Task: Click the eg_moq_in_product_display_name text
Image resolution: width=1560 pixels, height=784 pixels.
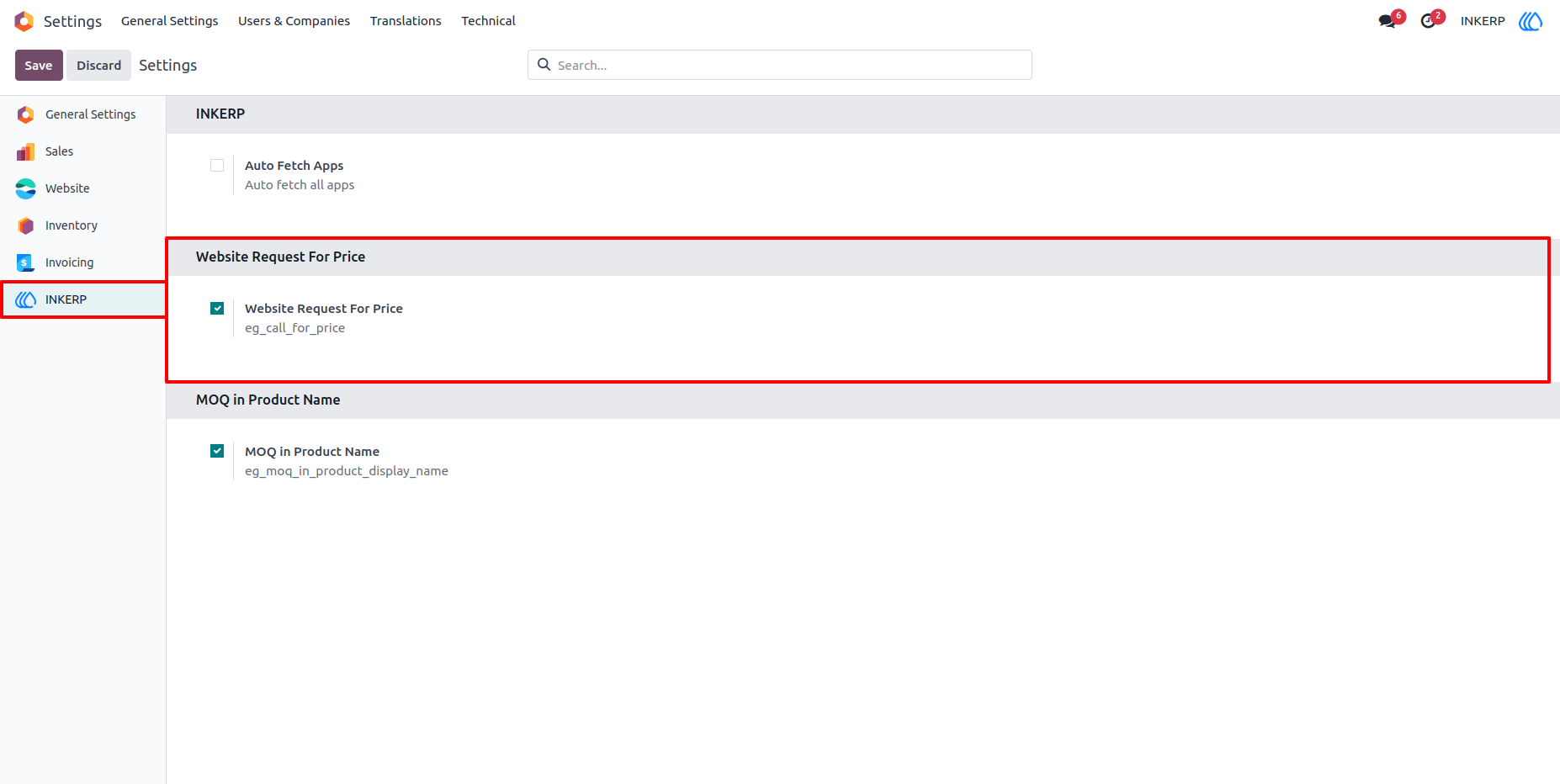Action: coord(346,471)
